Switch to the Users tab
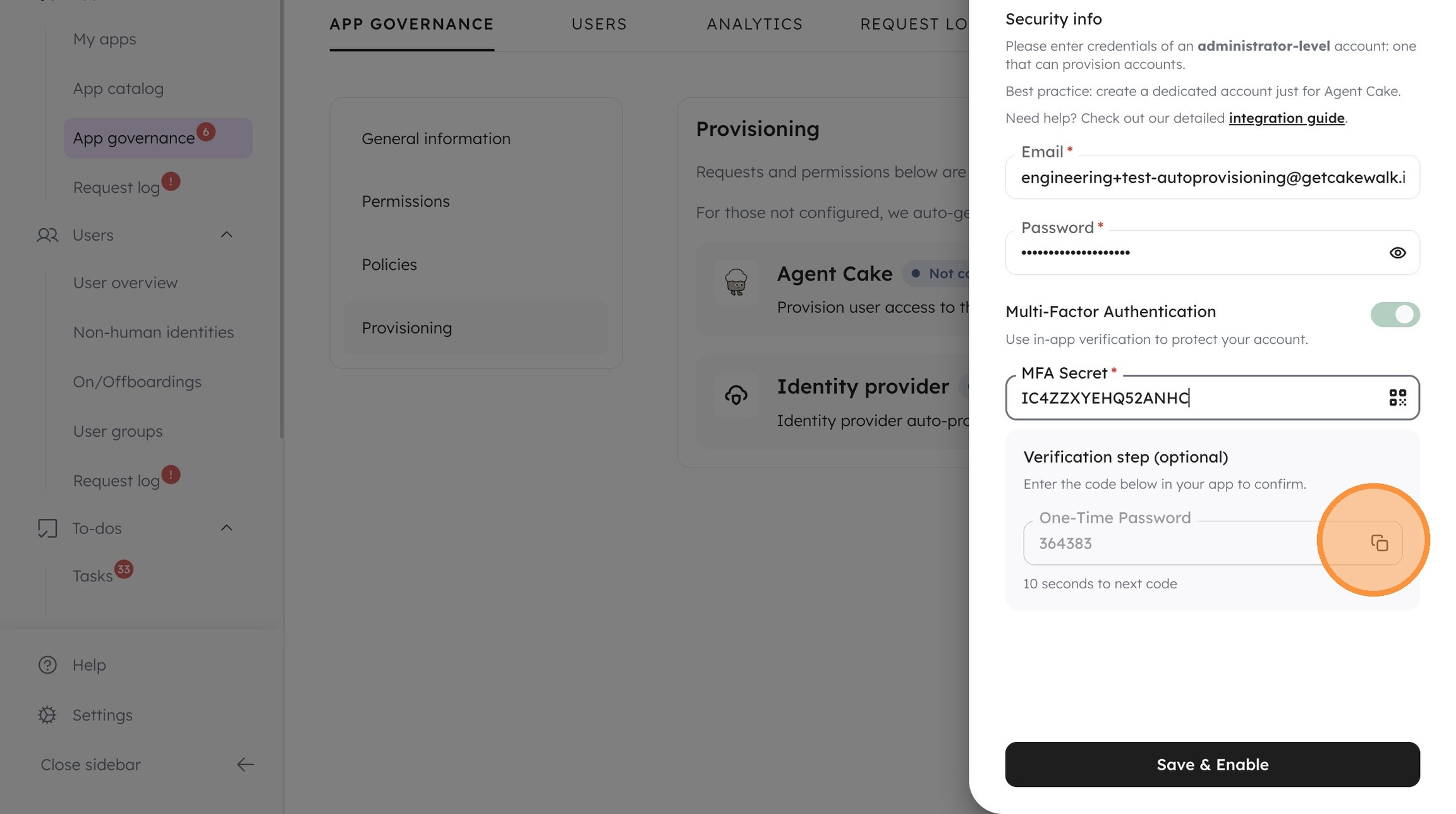 [598, 24]
